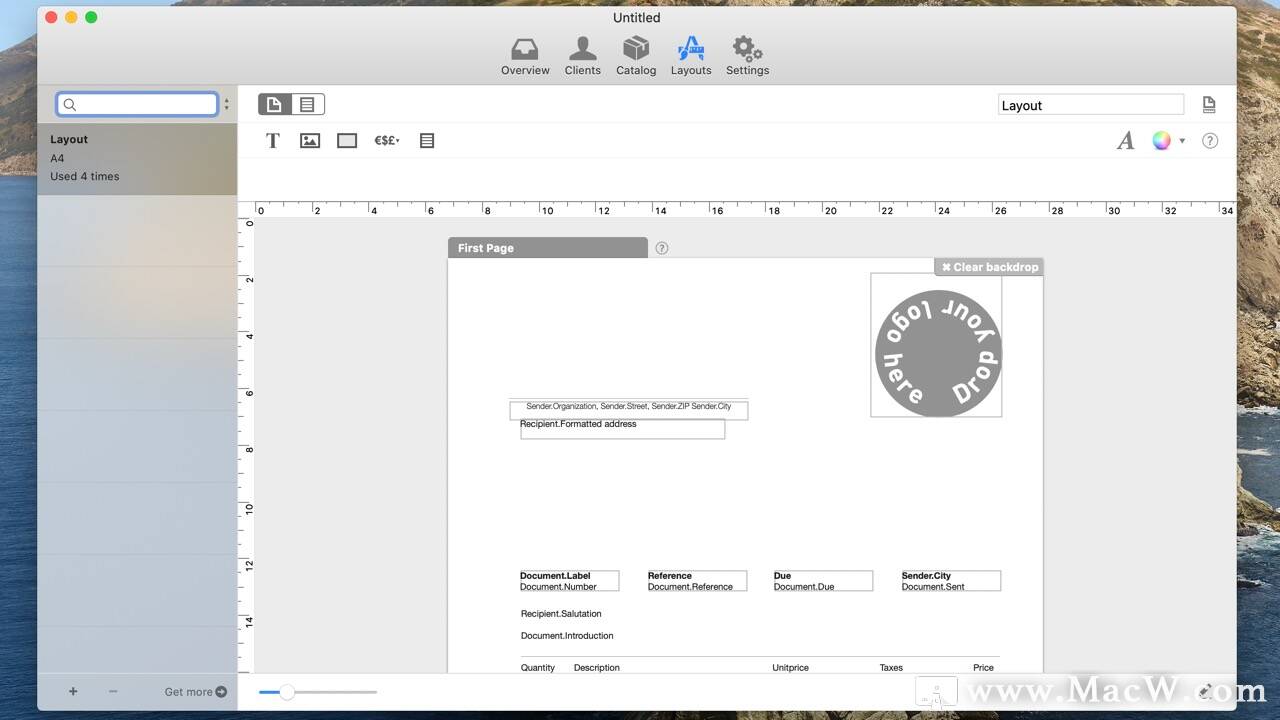
Task: Select the Document.Introduction field
Action: pos(567,636)
